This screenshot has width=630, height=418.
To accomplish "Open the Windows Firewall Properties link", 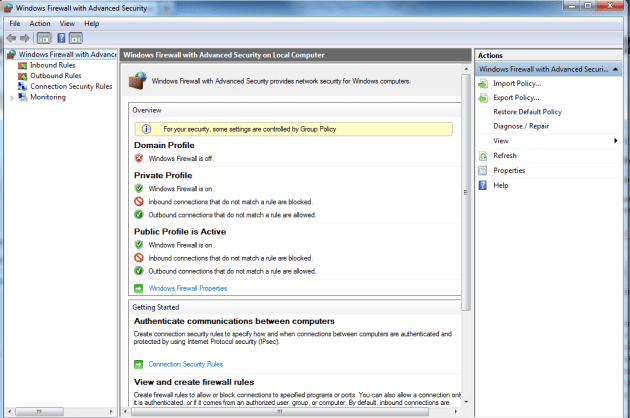I will click(x=188, y=289).
